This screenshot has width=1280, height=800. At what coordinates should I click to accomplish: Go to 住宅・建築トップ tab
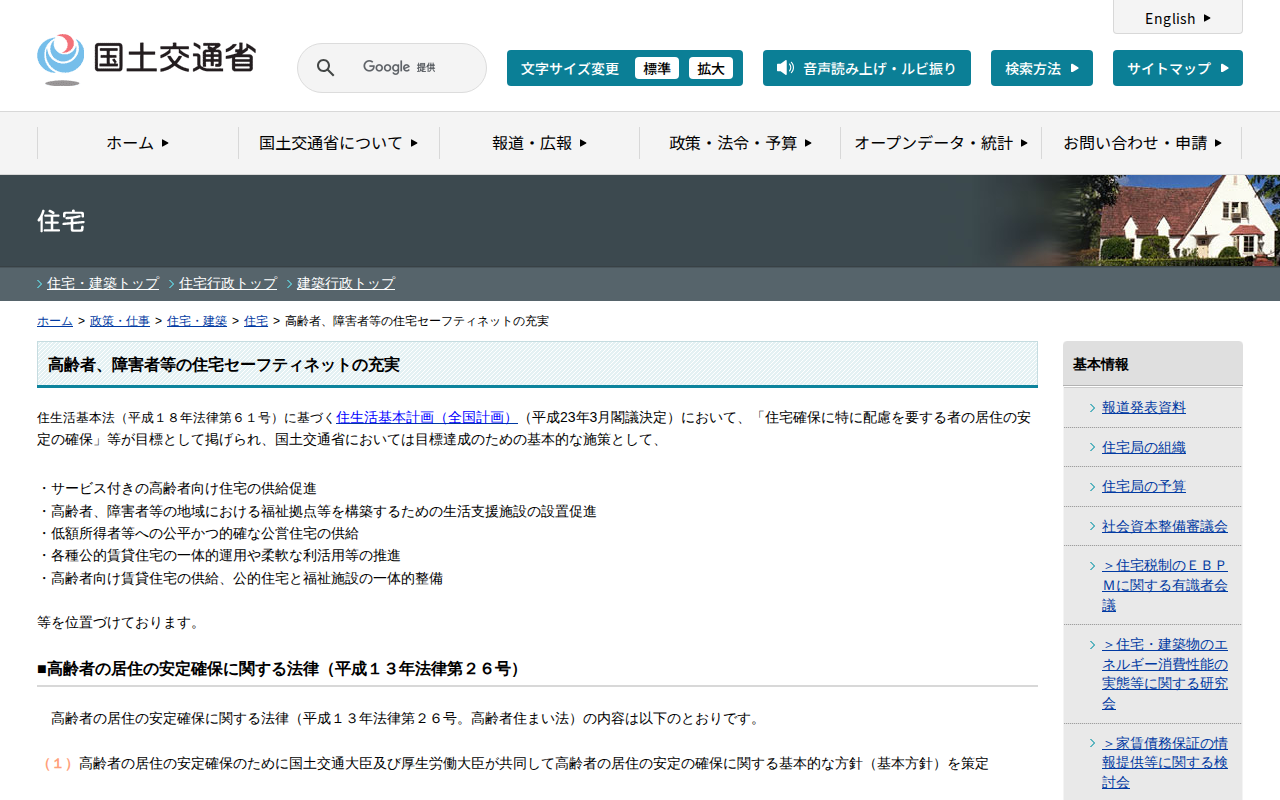pyautogui.click(x=103, y=283)
